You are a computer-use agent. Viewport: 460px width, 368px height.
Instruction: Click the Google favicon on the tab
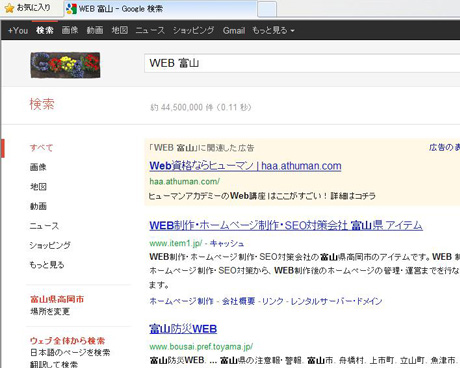[71, 9]
